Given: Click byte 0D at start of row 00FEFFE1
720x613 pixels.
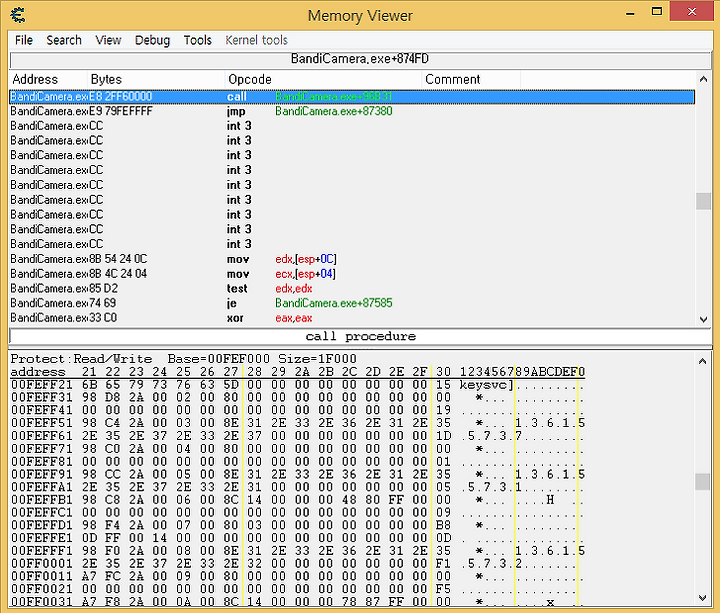Looking at the screenshot, I should tap(90, 538).
